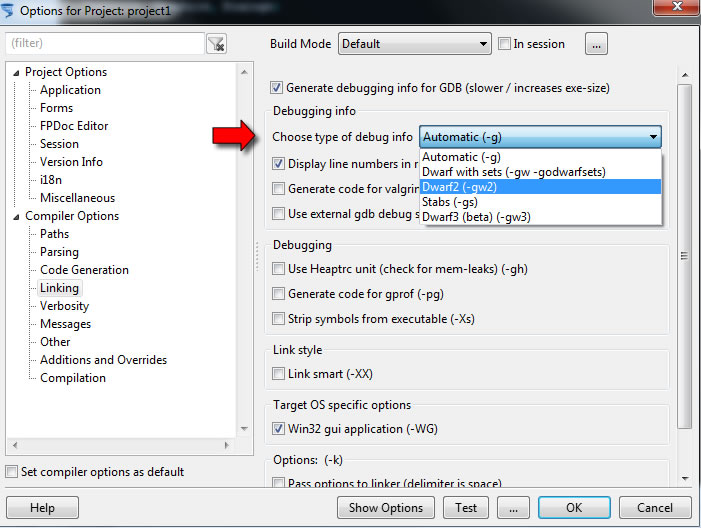Open build modes with the ellipsis button next to In session
Image resolution: width=701 pixels, height=528 pixels.
click(596, 44)
